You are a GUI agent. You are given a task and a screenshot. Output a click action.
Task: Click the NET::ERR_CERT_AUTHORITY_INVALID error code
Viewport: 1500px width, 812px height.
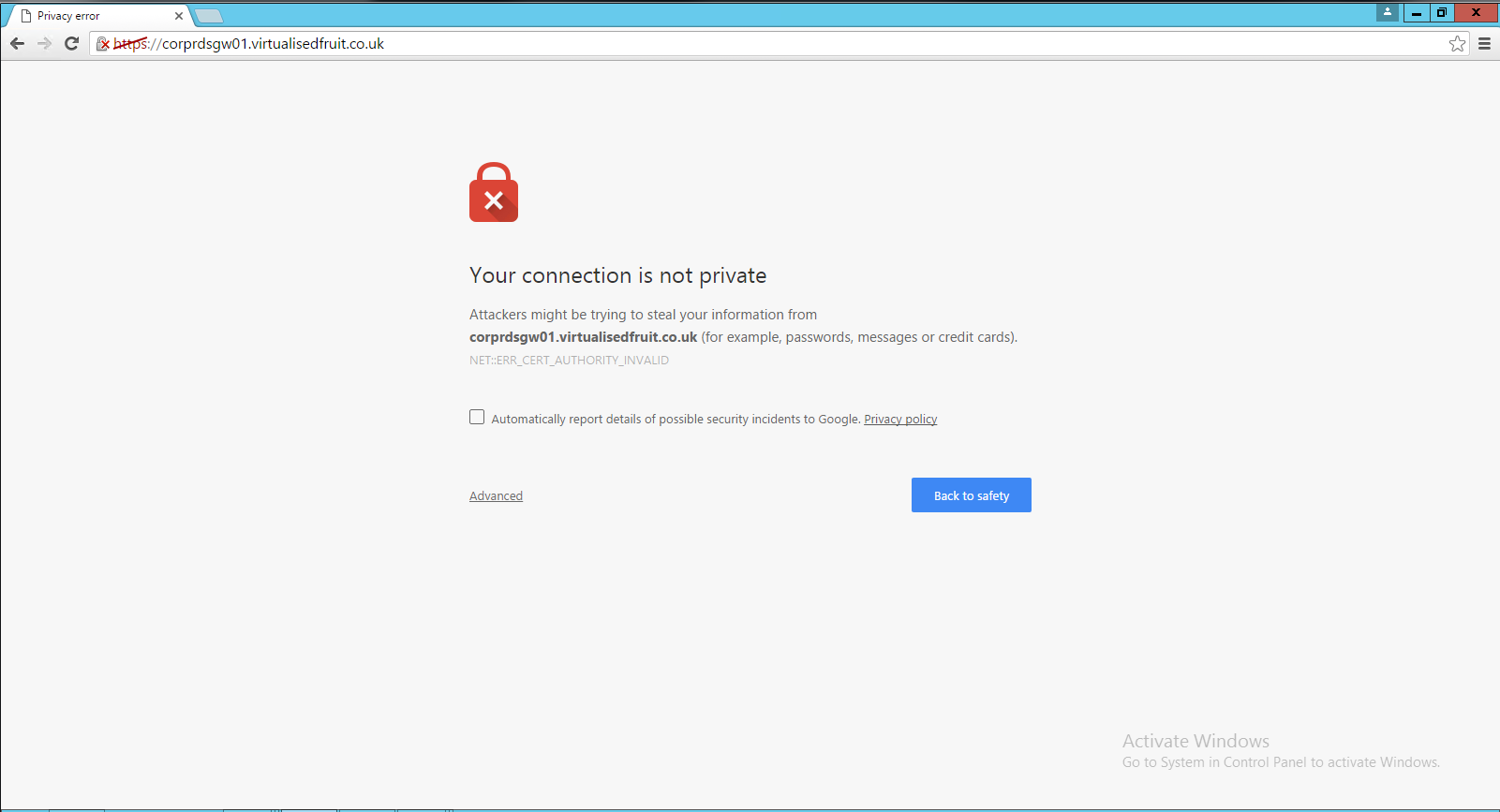pyautogui.click(x=569, y=361)
